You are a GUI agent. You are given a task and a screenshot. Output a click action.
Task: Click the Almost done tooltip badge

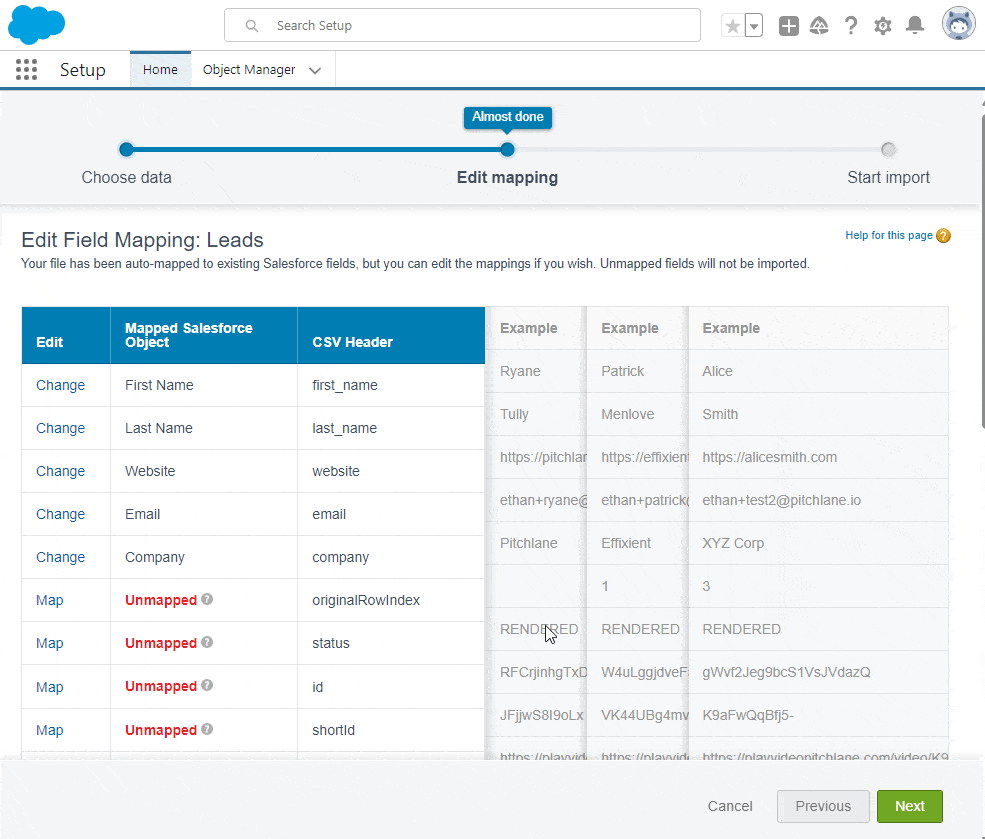(508, 117)
